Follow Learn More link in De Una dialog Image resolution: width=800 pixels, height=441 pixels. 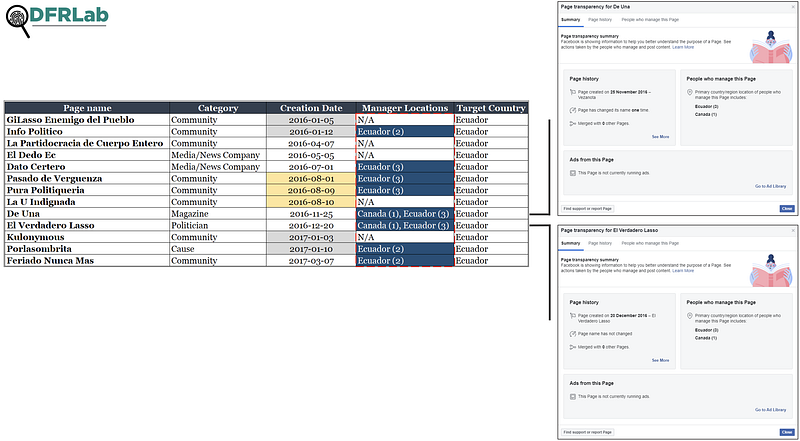click(x=683, y=47)
